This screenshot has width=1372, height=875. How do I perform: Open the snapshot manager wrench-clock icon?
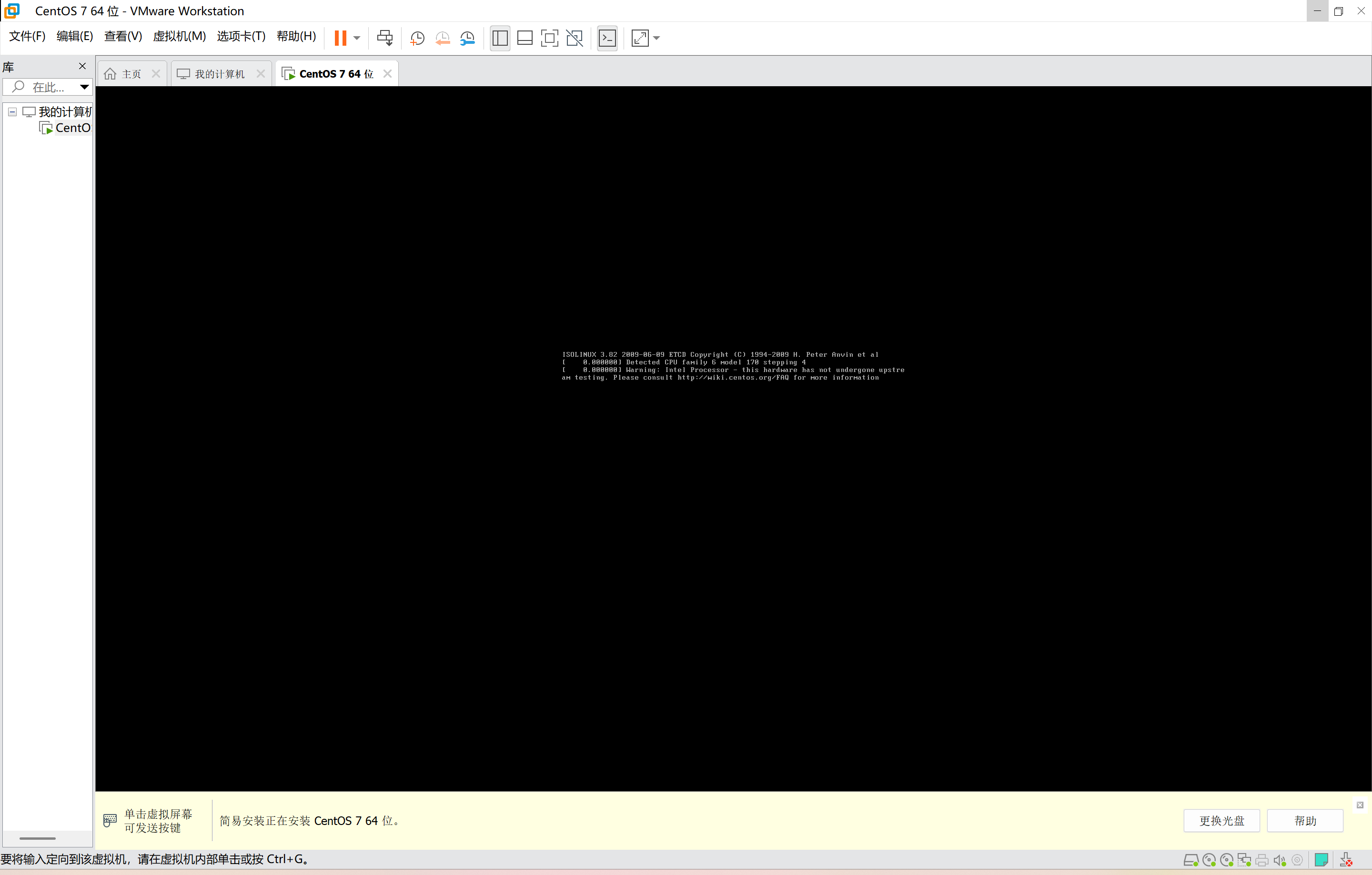click(x=467, y=38)
